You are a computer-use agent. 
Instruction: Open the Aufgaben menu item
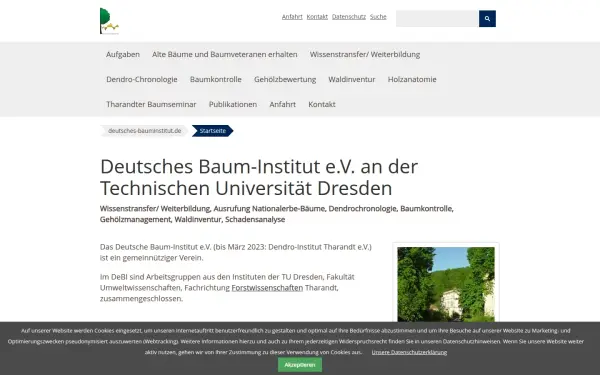[x=123, y=54]
